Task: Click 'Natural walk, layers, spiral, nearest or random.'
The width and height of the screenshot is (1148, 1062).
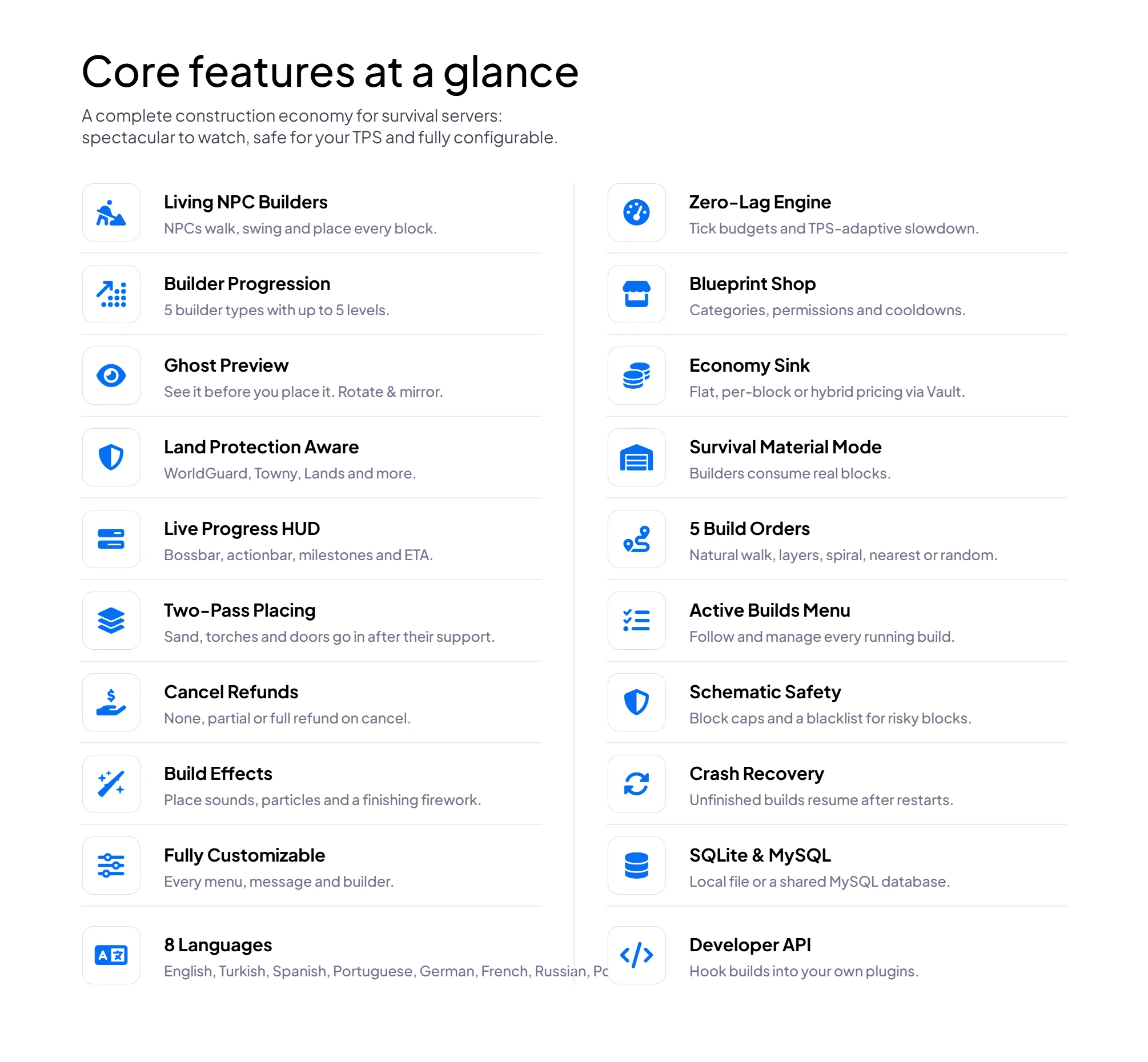Action: [844, 555]
